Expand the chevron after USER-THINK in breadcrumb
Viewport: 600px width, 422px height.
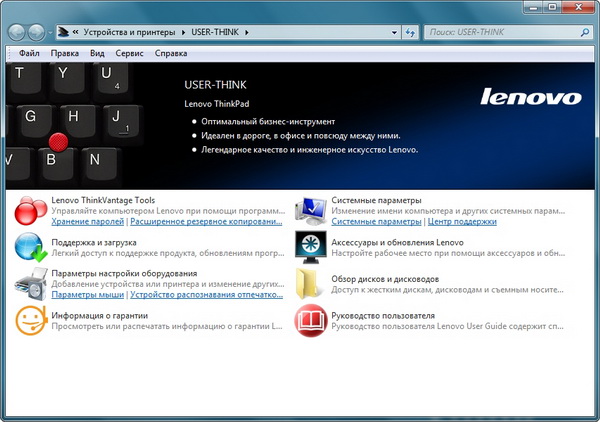point(247,32)
